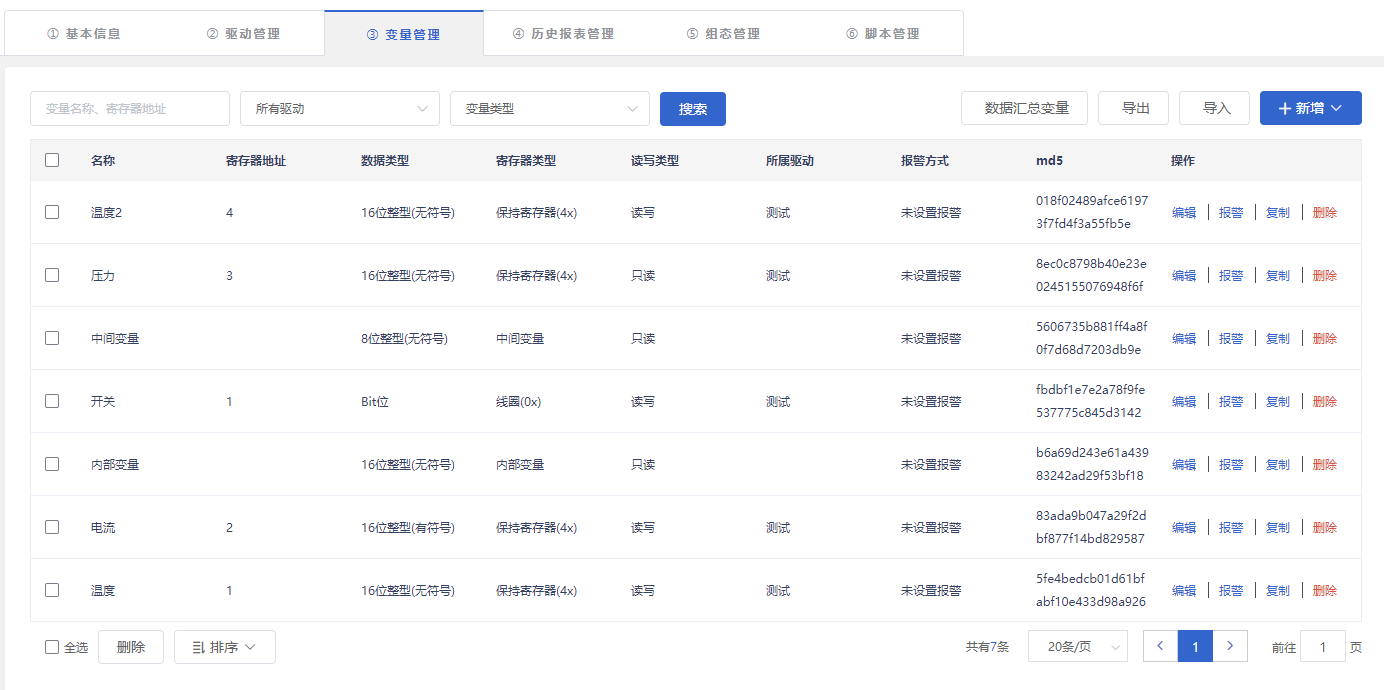Click 报警 for 压力 row
Screen dimensions: 1384x690
point(1231,276)
